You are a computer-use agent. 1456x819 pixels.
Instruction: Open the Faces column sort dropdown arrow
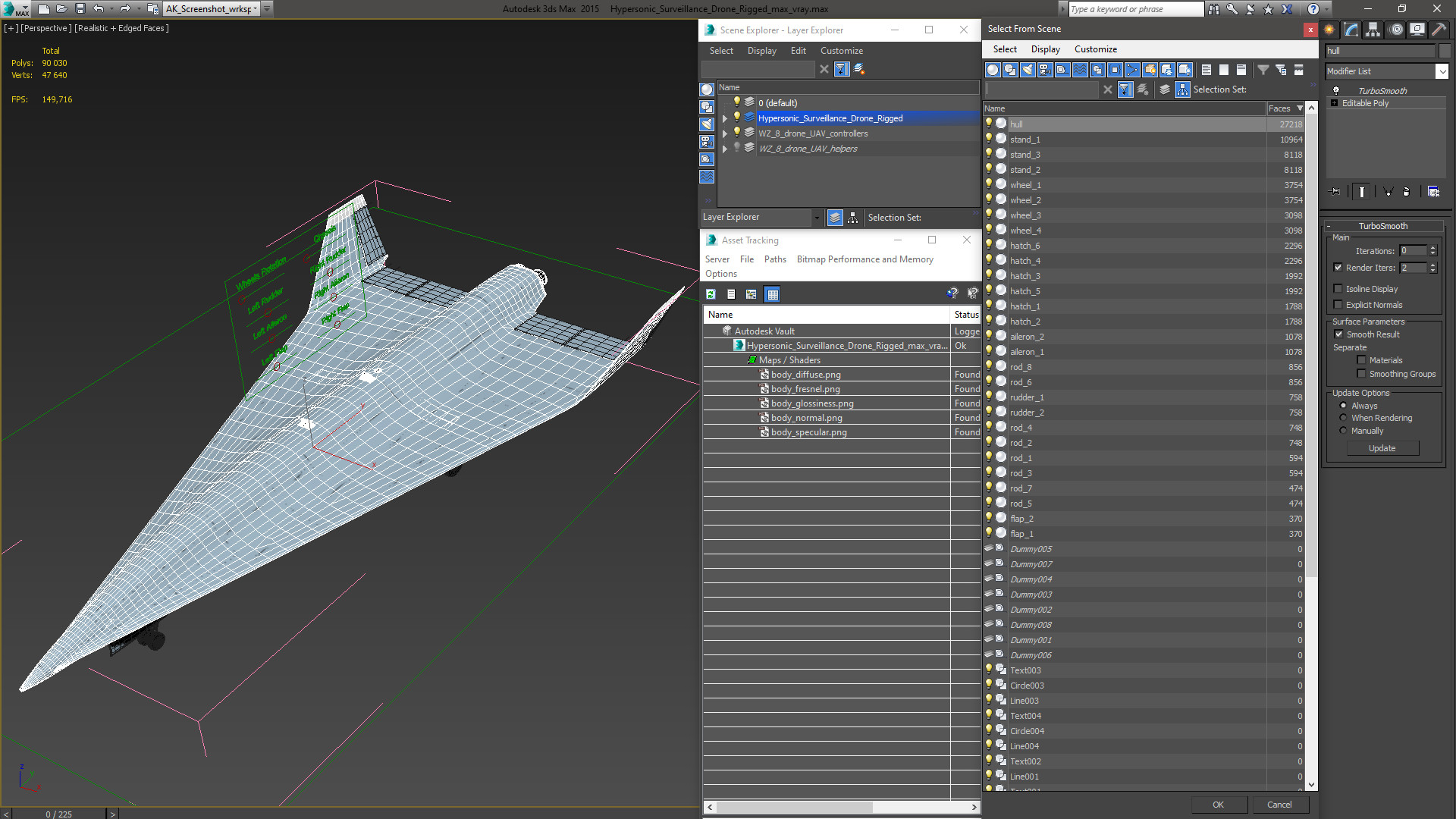(1300, 108)
